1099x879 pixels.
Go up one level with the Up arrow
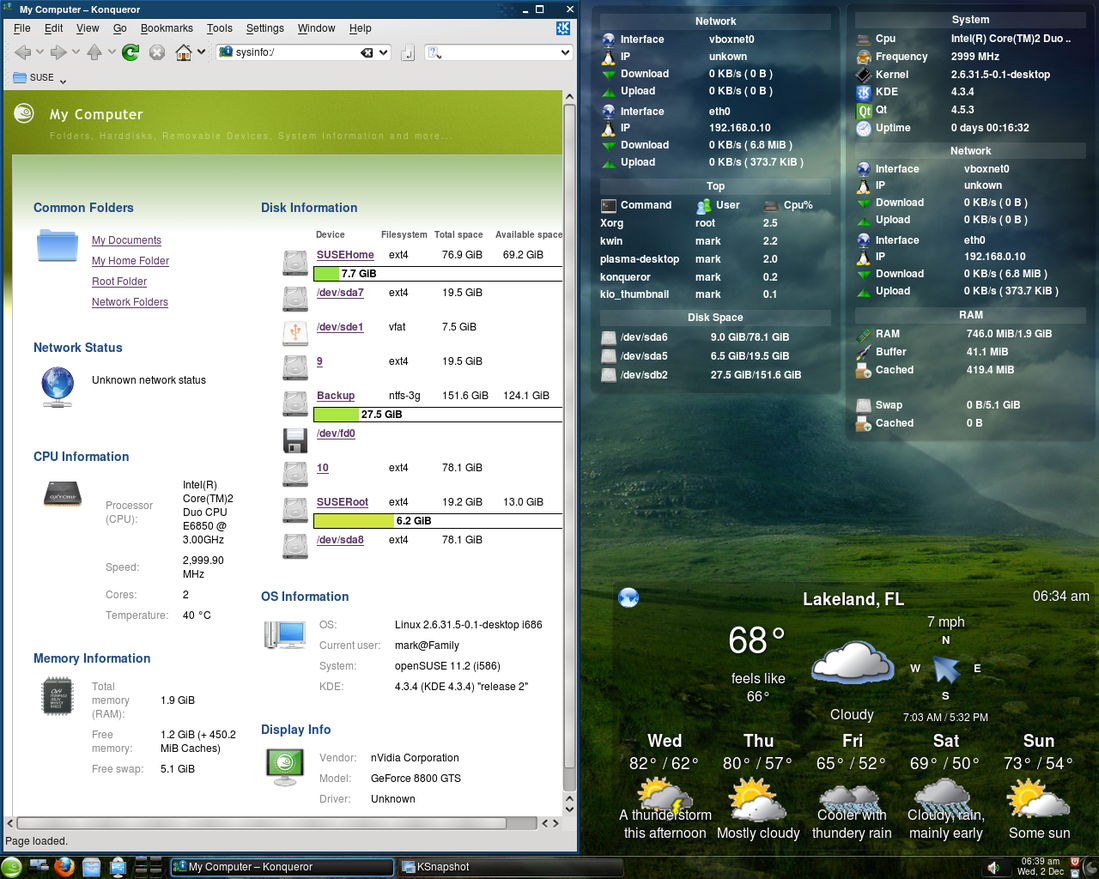[95, 53]
